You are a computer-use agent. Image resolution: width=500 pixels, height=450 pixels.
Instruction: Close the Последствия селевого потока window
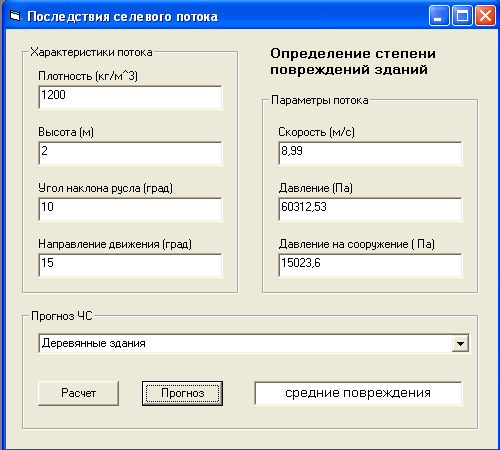pyautogui.click(x=485, y=16)
